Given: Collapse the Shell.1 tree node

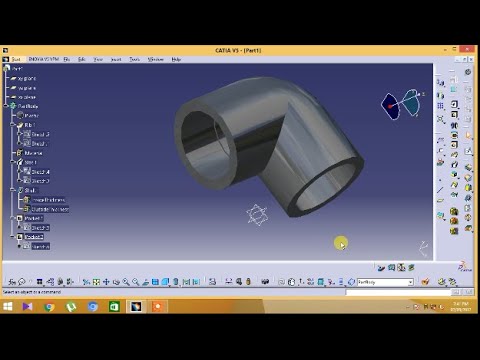Looking at the screenshot, I should (13, 190).
